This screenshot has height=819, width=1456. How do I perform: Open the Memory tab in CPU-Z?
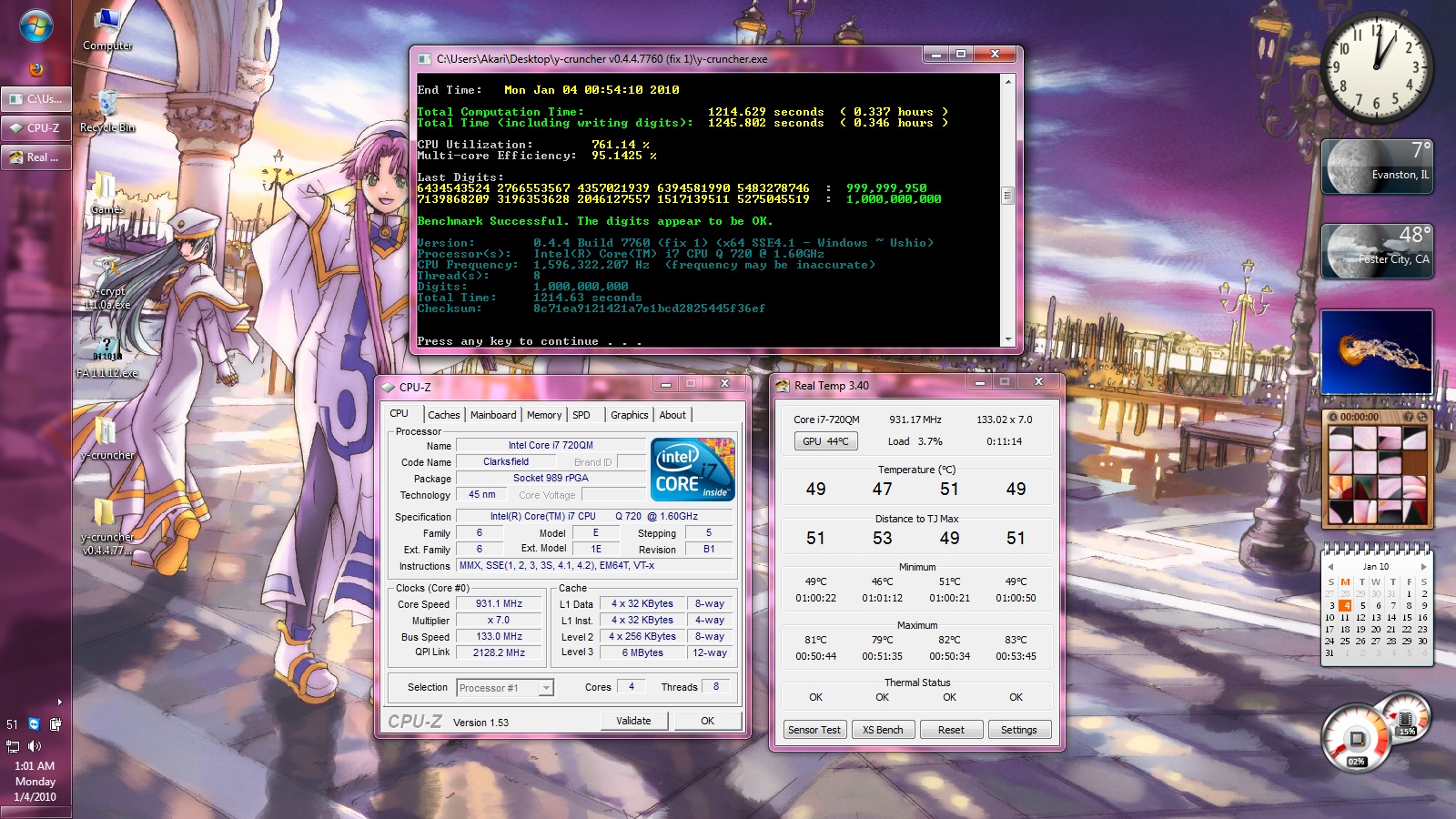click(x=543, y=415)
